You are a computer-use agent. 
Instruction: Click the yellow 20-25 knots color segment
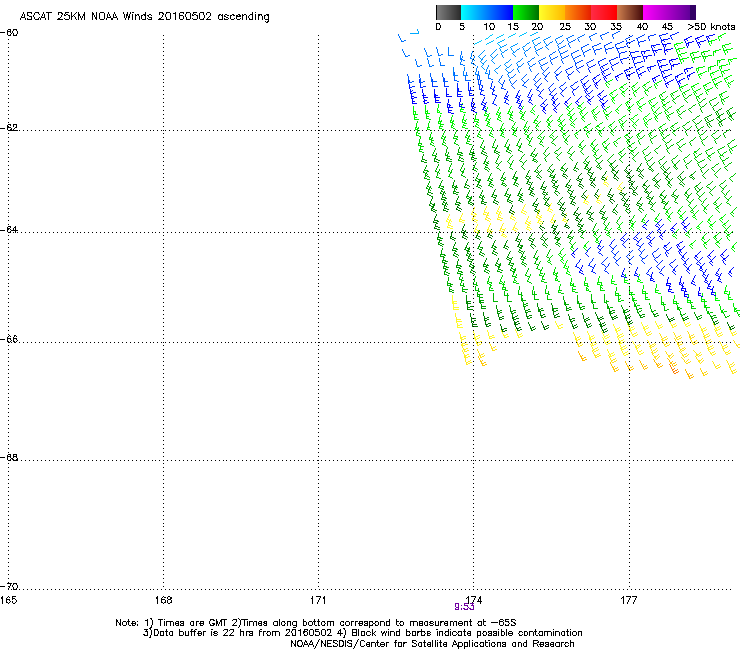click(552, 12)
